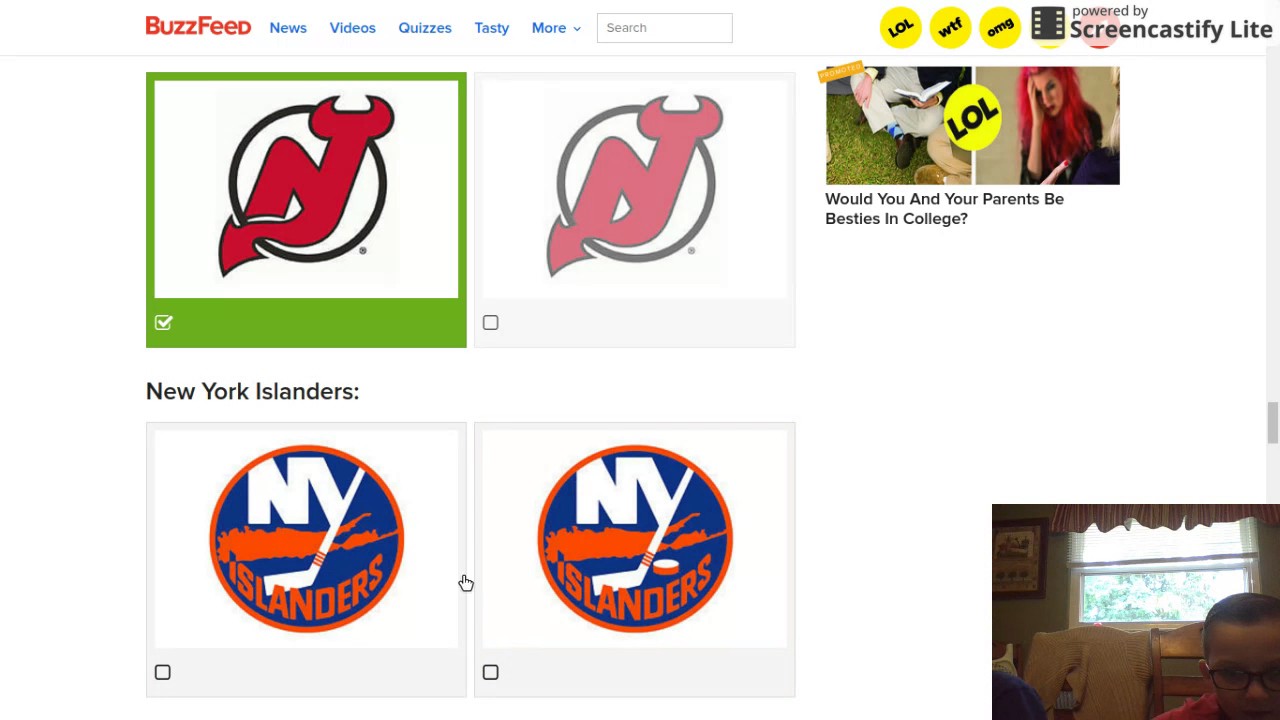1280x720 pixels.
Task: Open the Quizzes section
Action: (425, 28)
